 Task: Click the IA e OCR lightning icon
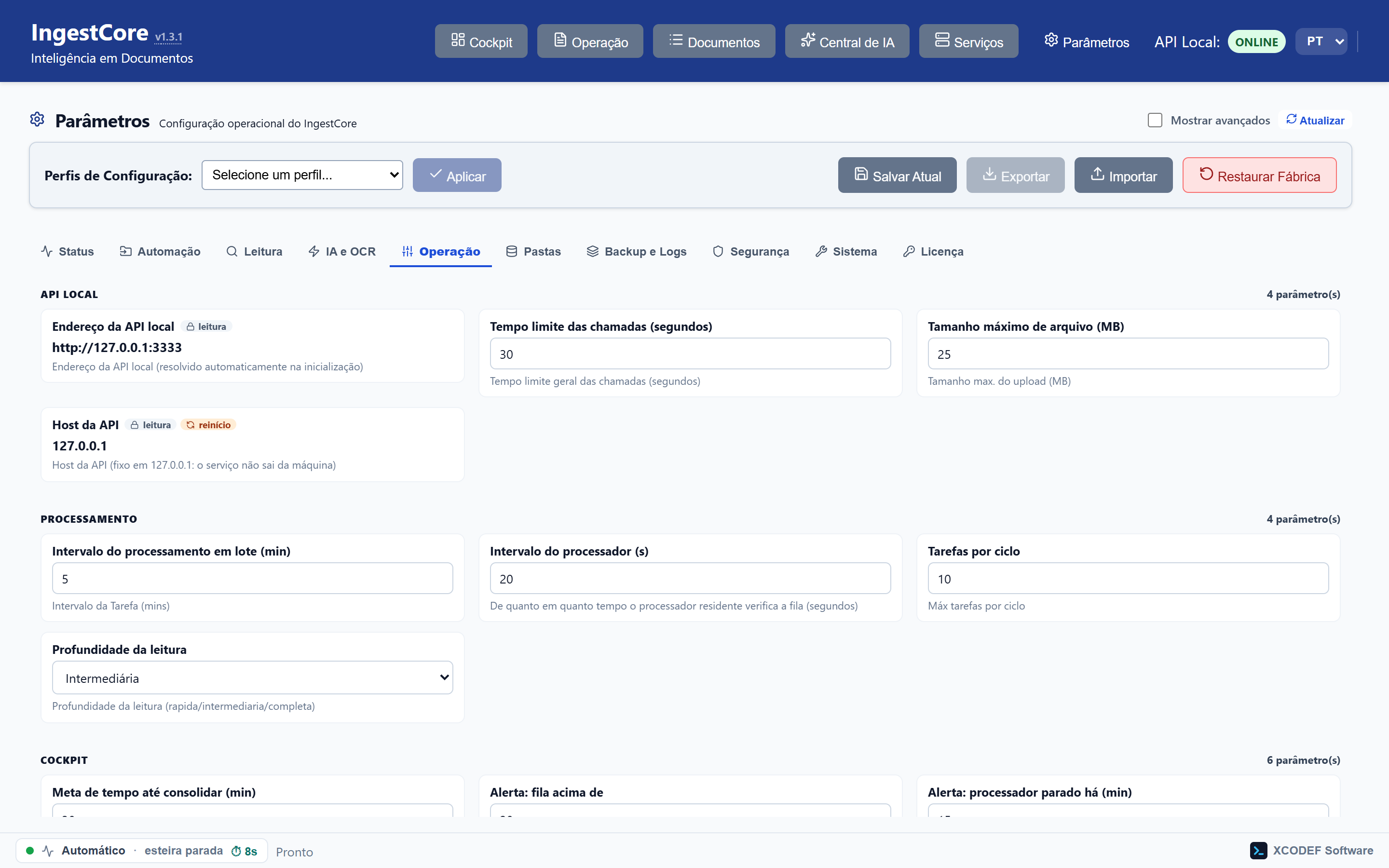click(x=314, y=251)
